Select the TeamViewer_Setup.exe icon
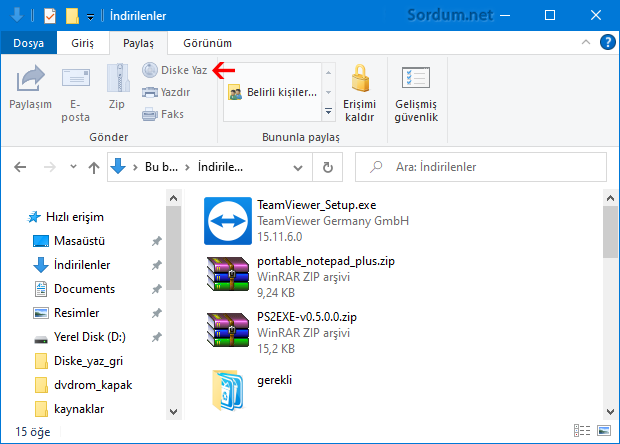Screen dimensions: 620x444 [x=228, y=221]
